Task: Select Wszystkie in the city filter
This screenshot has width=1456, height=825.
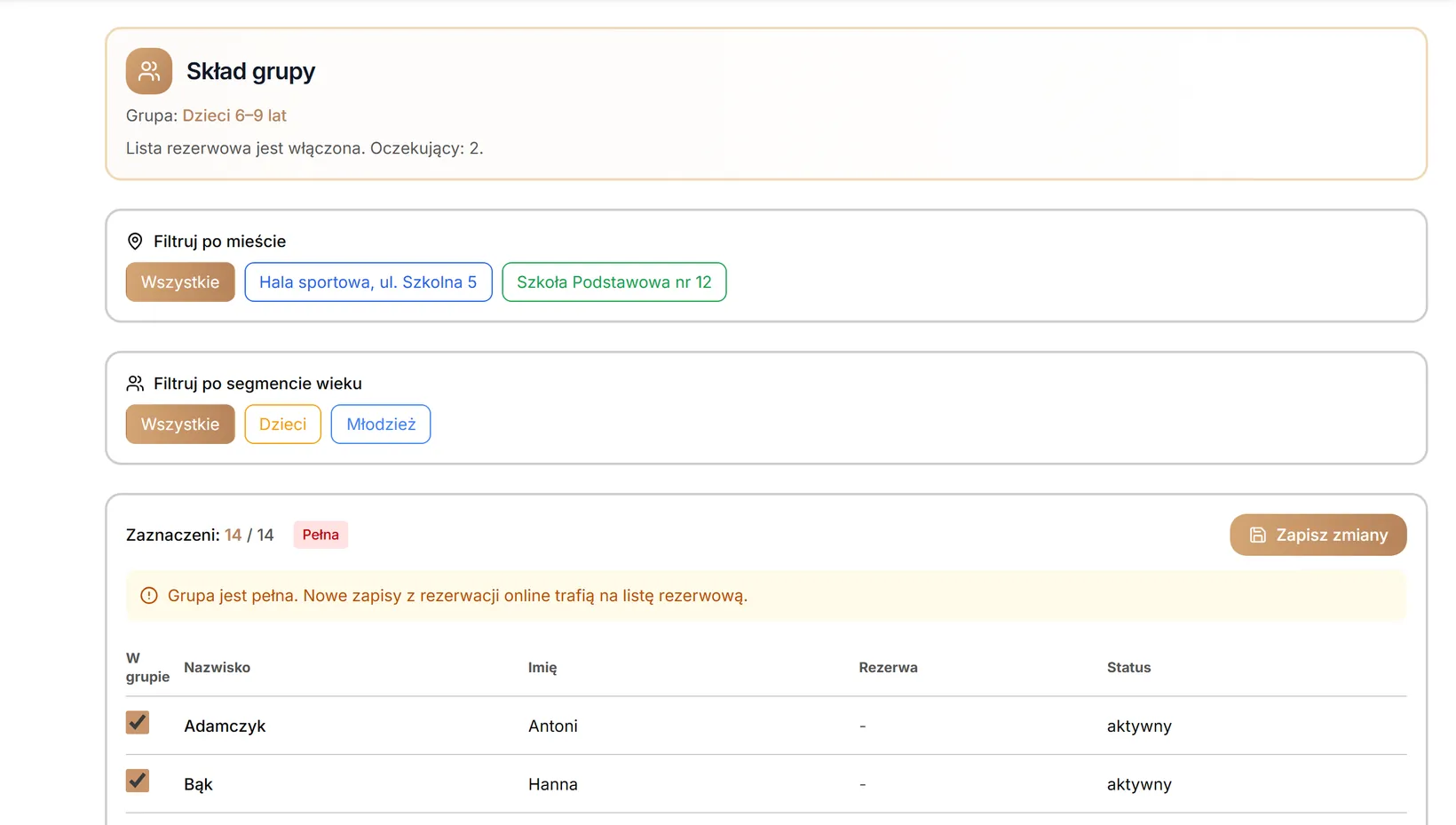Action: pos(180,282)
